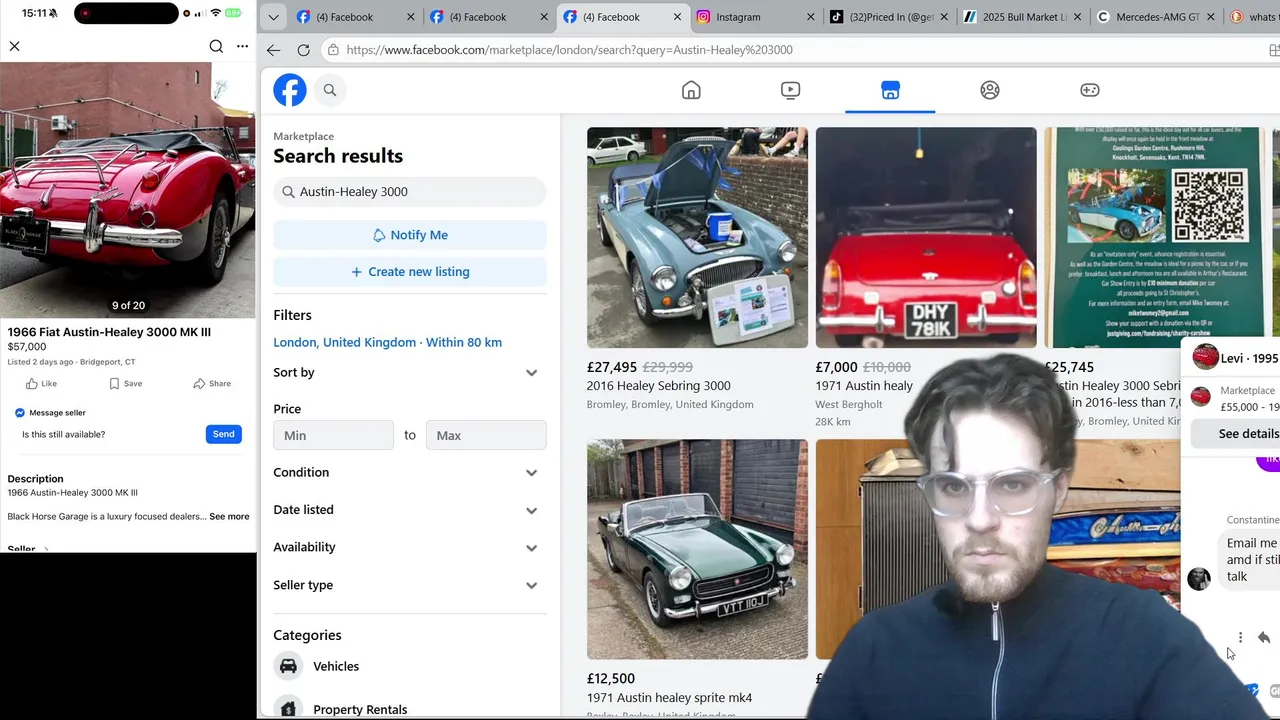Screen dimensions: 1280x720
Task: Save the 1966 Austin-Healey listing
Action: [125, 383]
